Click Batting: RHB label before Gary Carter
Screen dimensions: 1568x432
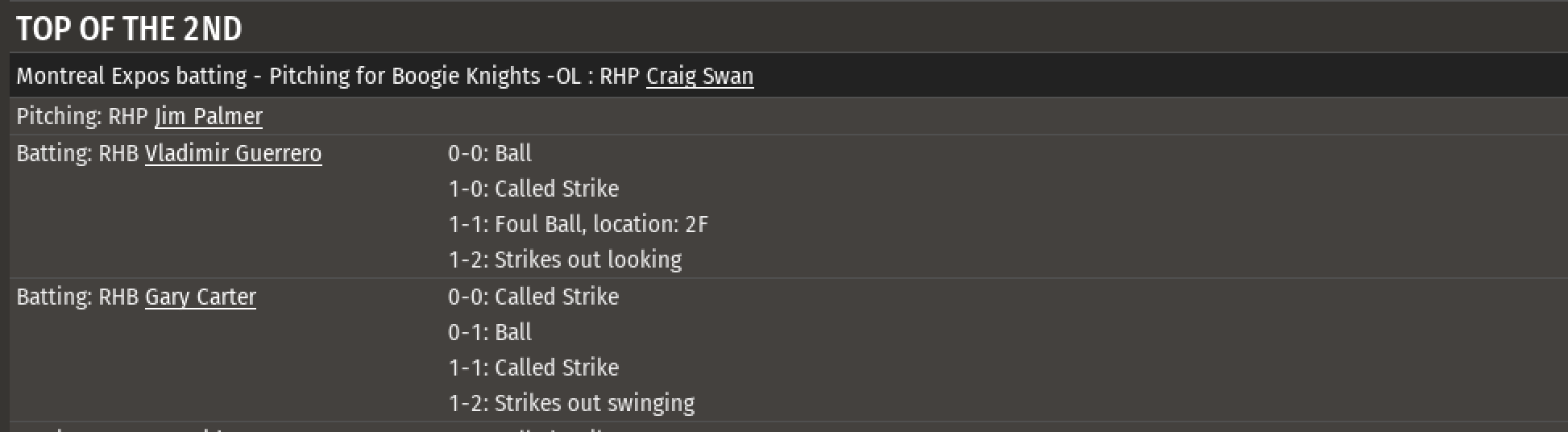coord(77,297)
